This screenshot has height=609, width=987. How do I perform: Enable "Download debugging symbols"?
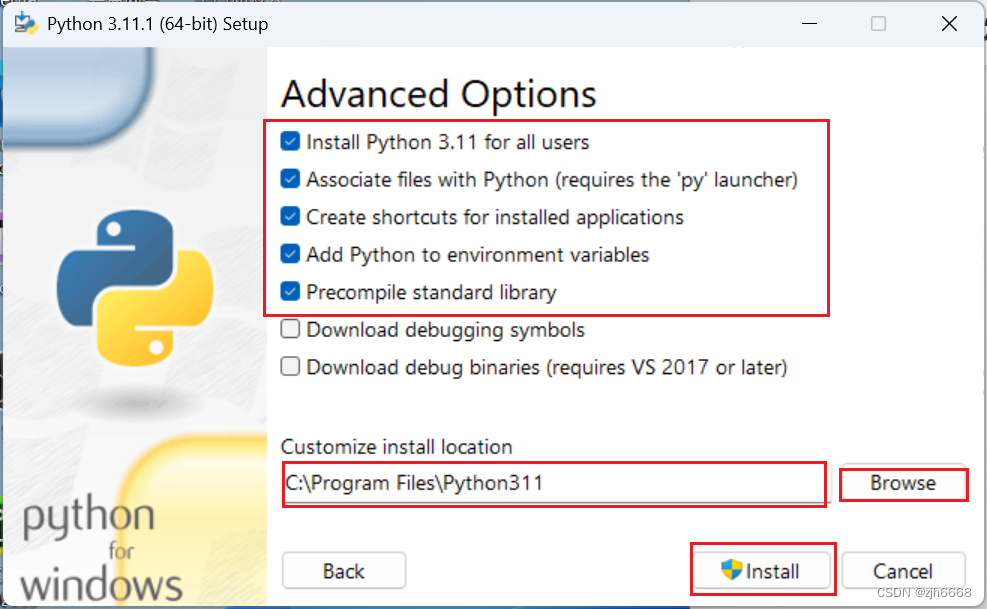click(x=290, y=329)
